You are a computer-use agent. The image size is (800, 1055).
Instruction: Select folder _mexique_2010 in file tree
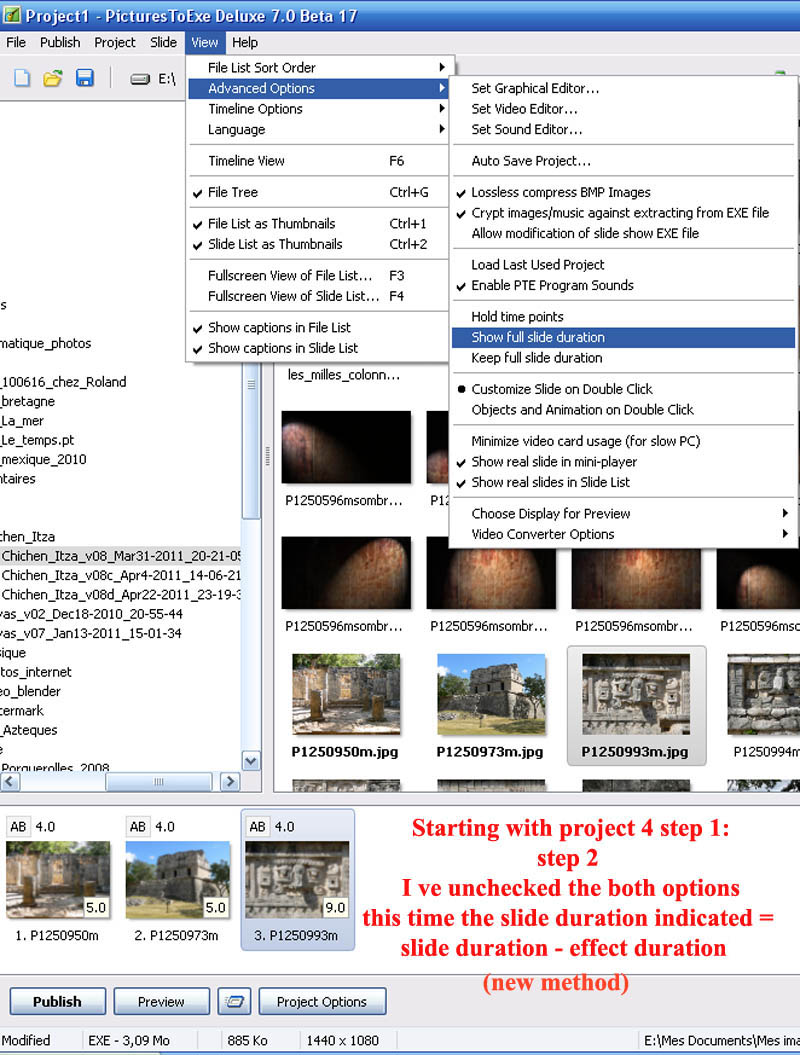point(44,460)
